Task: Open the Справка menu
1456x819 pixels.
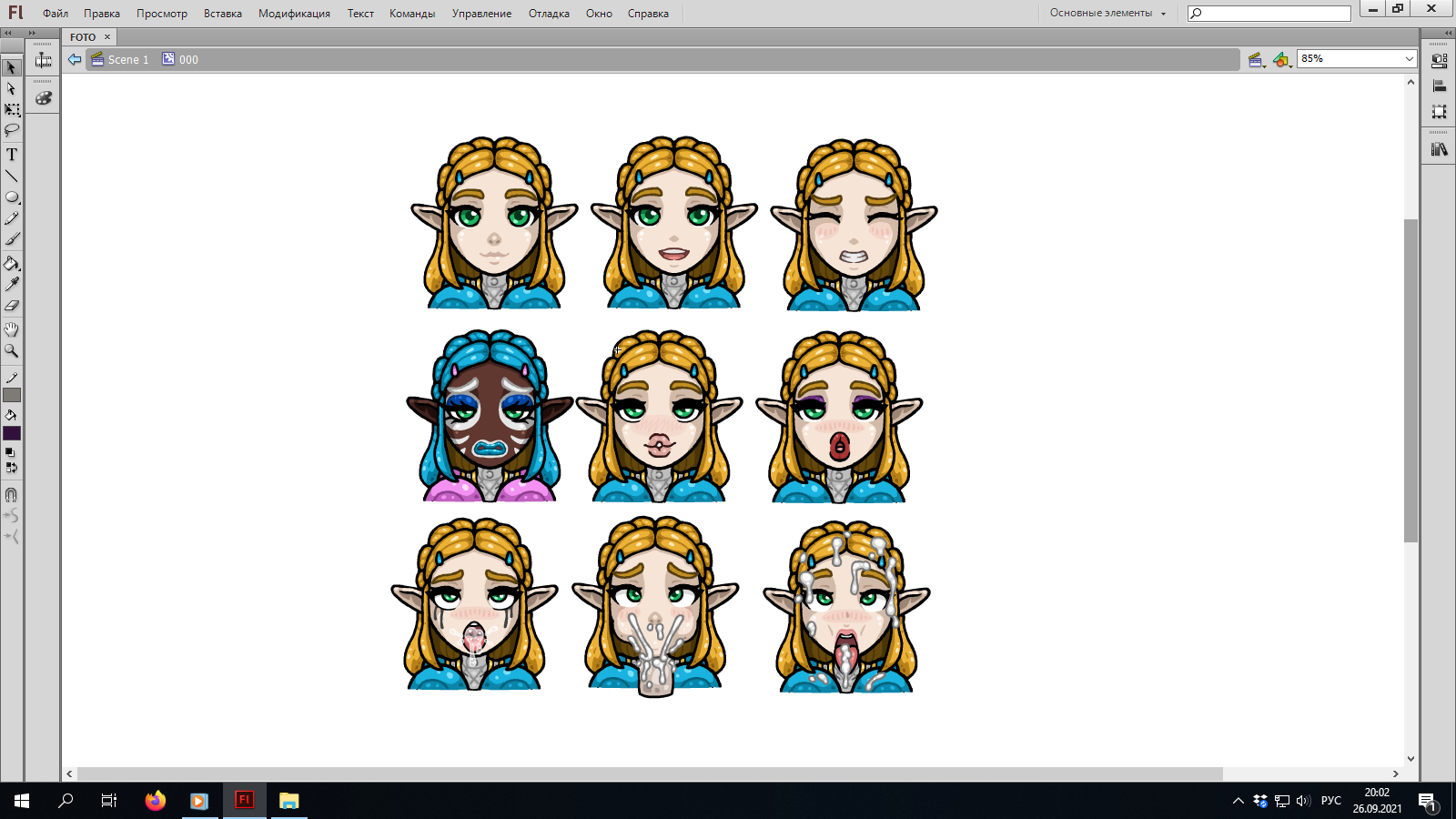Action: 648,14
